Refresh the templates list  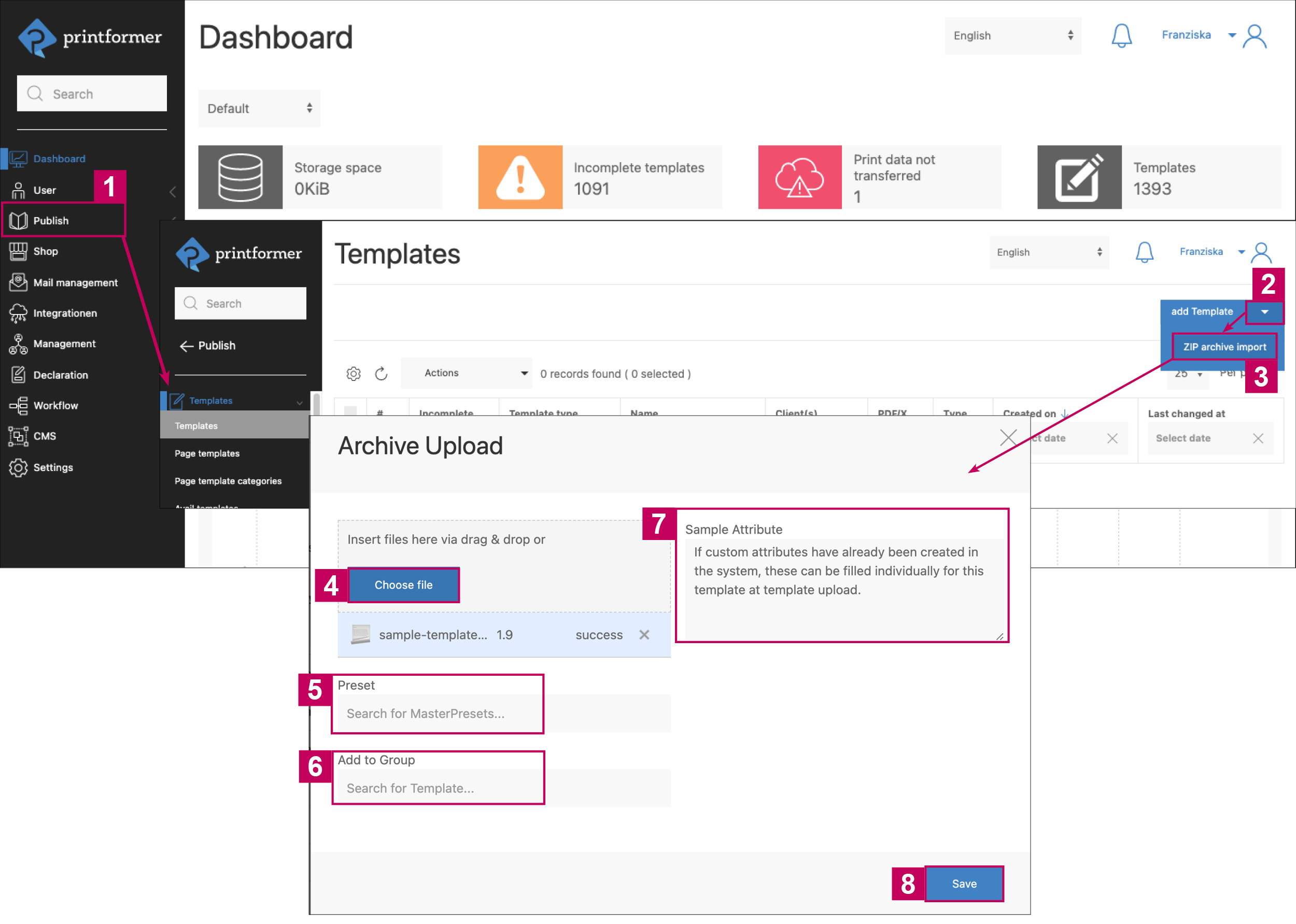click(381, 373)
